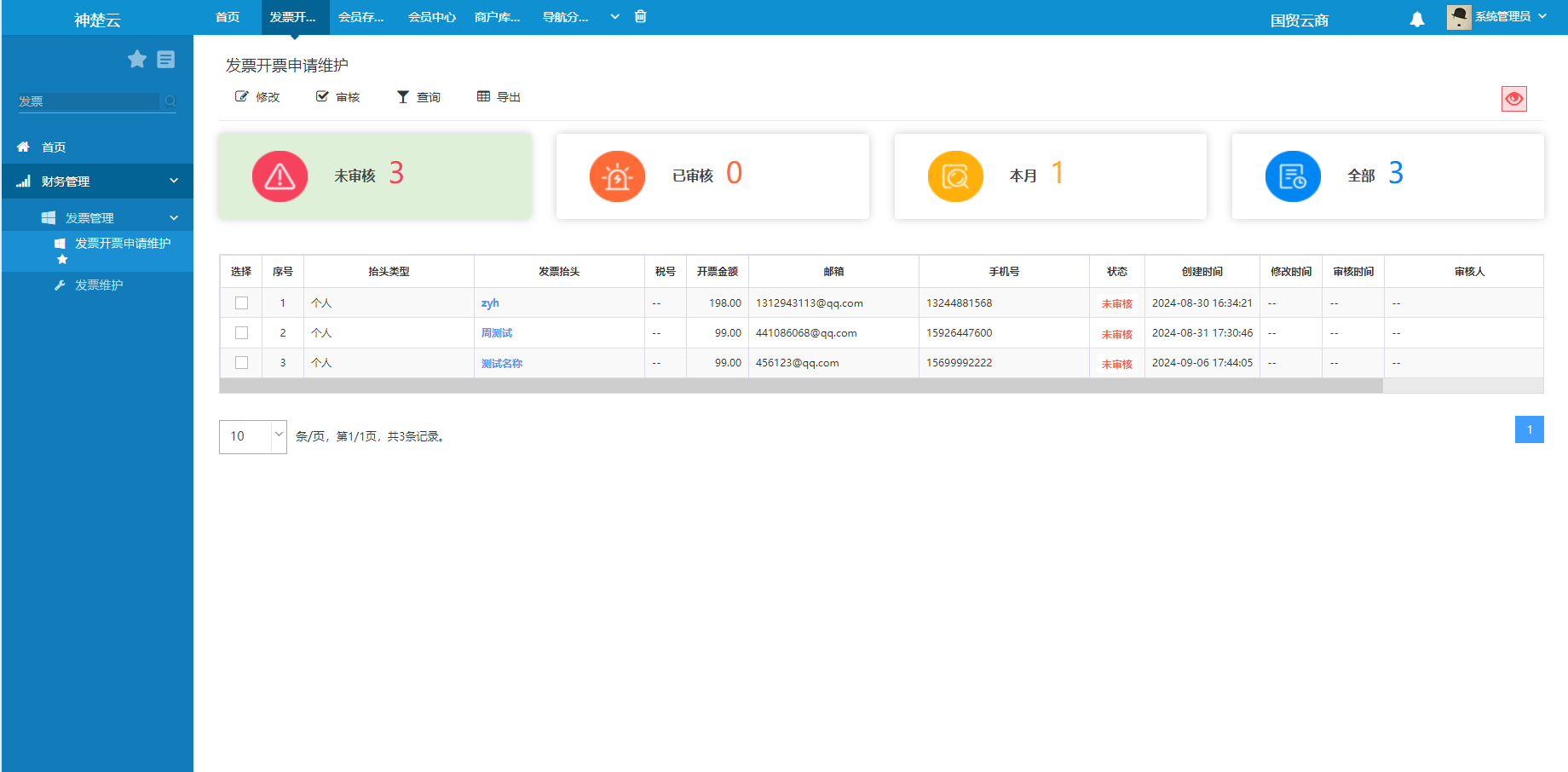Click the 本月 summary card label
The width and height of the screenshot is (1568, 772).
[1023, 176]
